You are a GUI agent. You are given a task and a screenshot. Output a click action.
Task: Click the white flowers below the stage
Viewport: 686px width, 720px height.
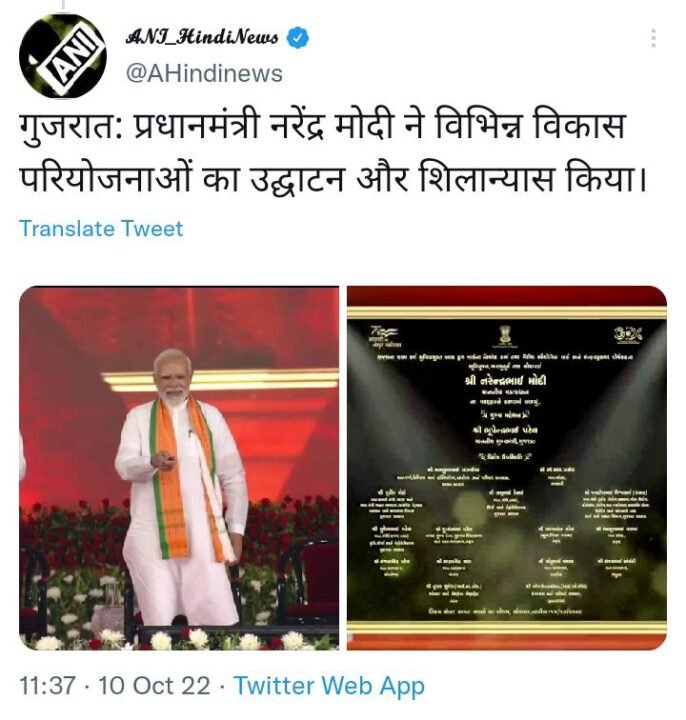click(x=184, y=639)
